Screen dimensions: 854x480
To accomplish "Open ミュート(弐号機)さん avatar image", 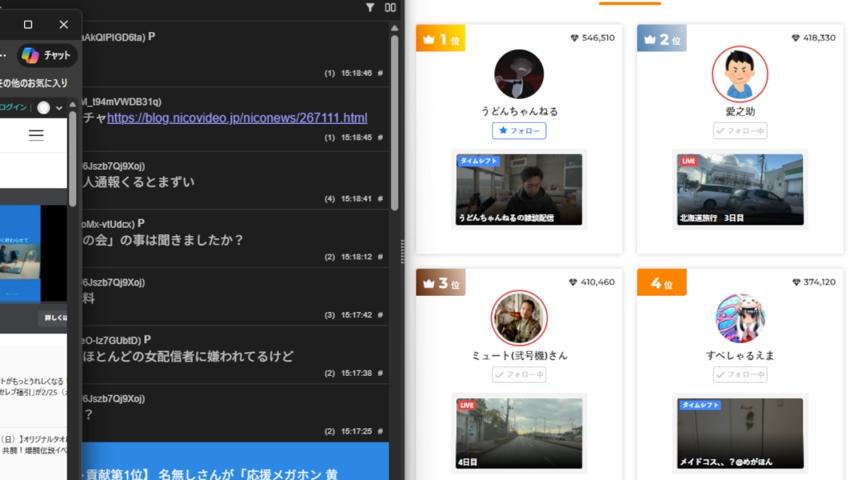I will [x=519, y=318].
